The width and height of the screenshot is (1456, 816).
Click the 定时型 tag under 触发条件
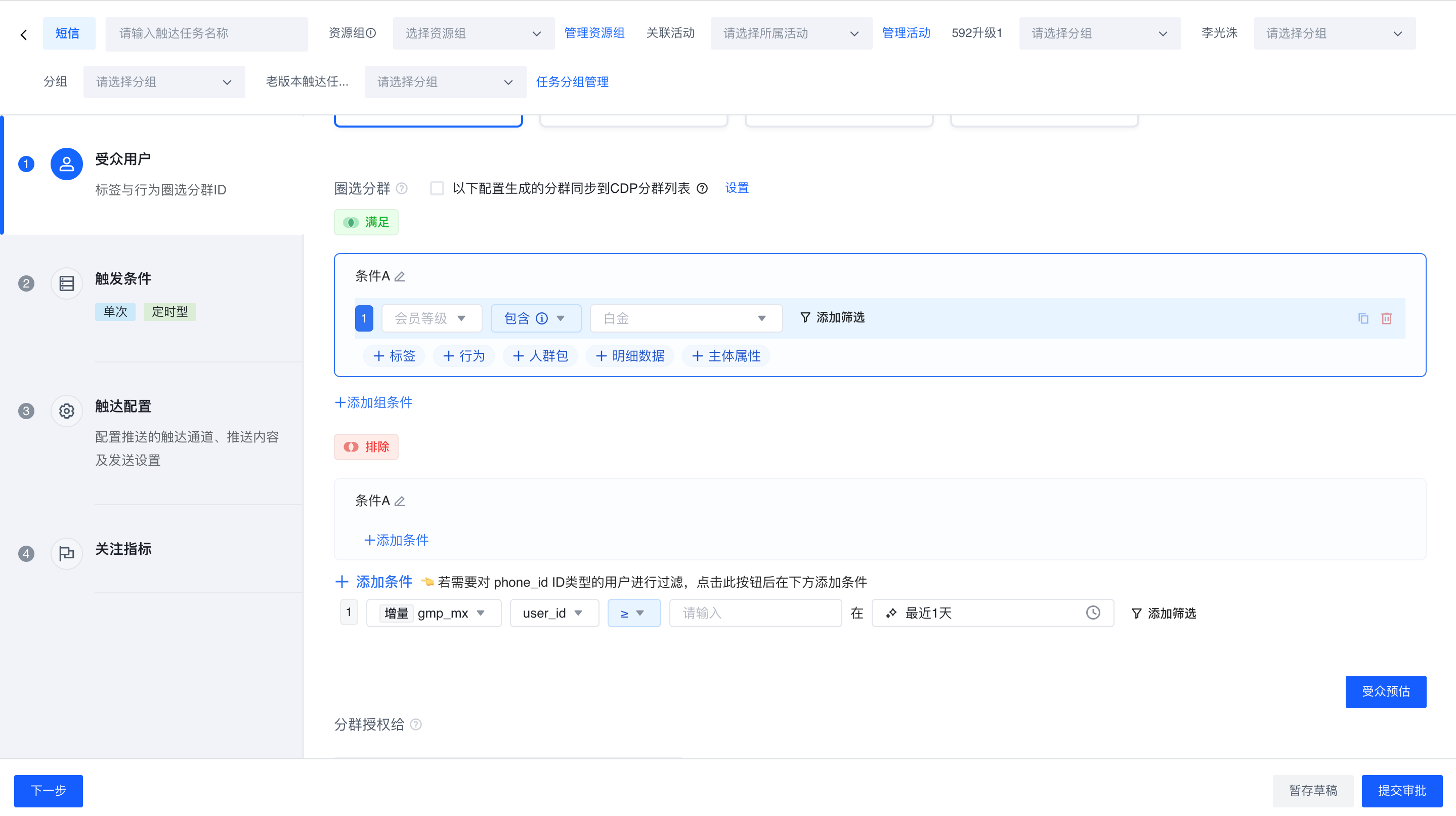tap(169, 312)
